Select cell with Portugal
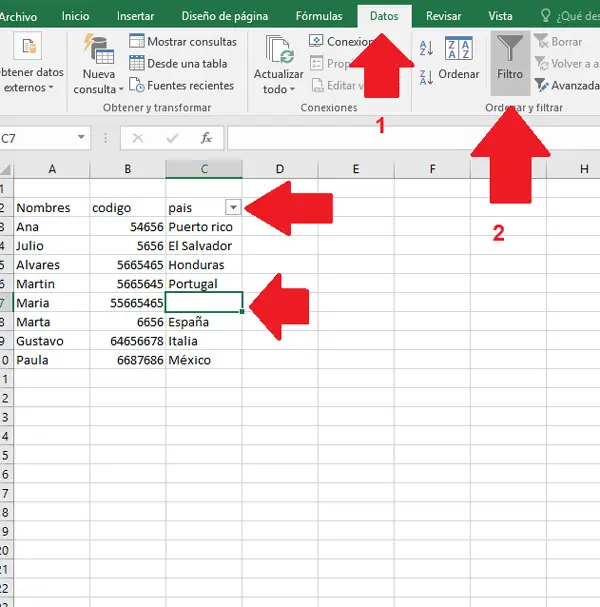The width and height of the screenshot is (600, 607). pos(204,284)
